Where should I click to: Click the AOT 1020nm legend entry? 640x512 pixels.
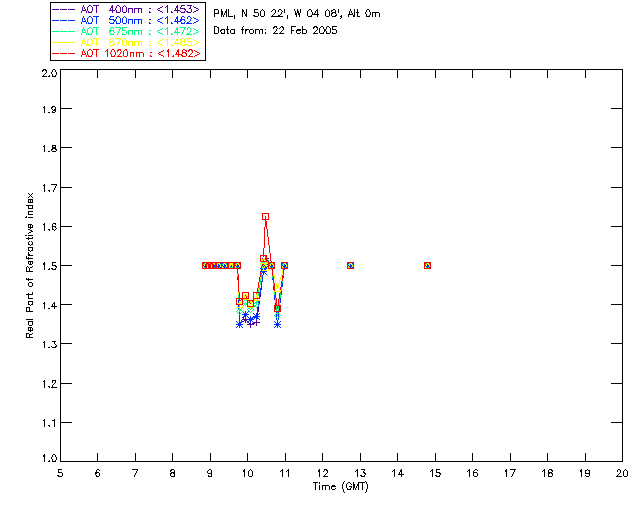[127, 53]
